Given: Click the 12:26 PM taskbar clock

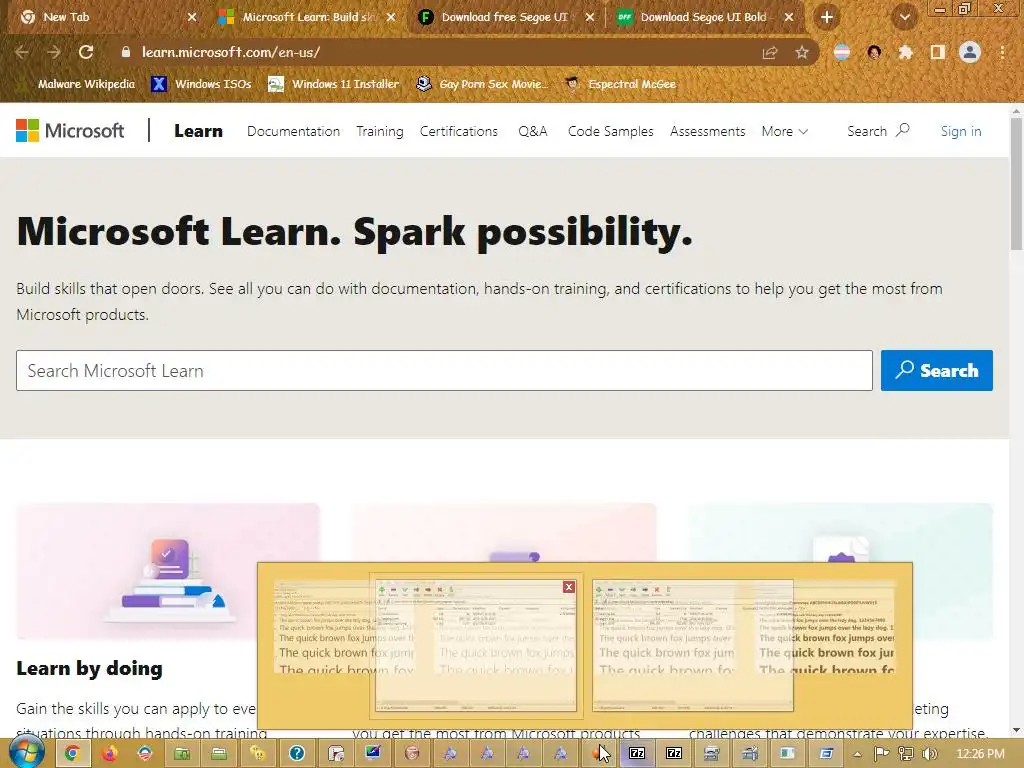Looking at the screenshot, I should 980,754.
